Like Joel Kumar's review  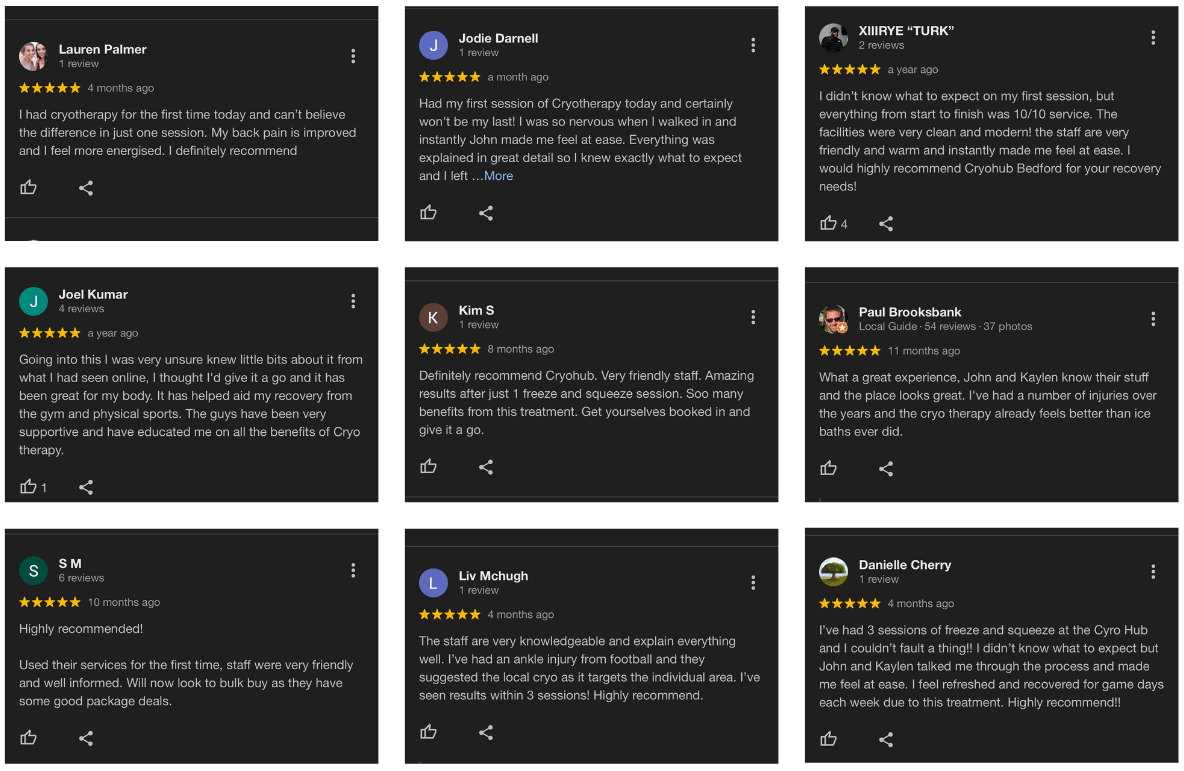pos(29,487)
